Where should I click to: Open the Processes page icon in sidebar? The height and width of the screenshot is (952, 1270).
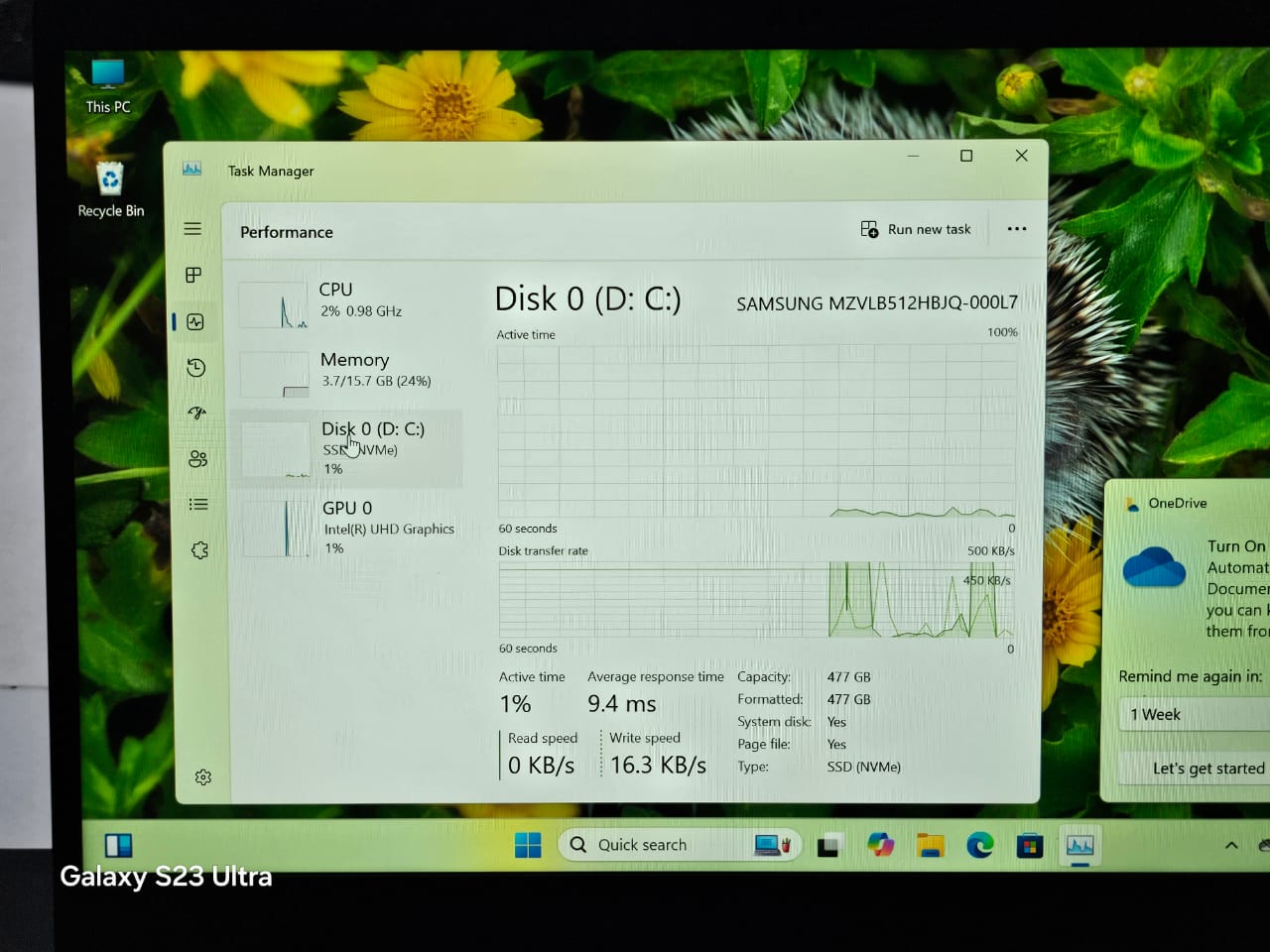(194, 275)
